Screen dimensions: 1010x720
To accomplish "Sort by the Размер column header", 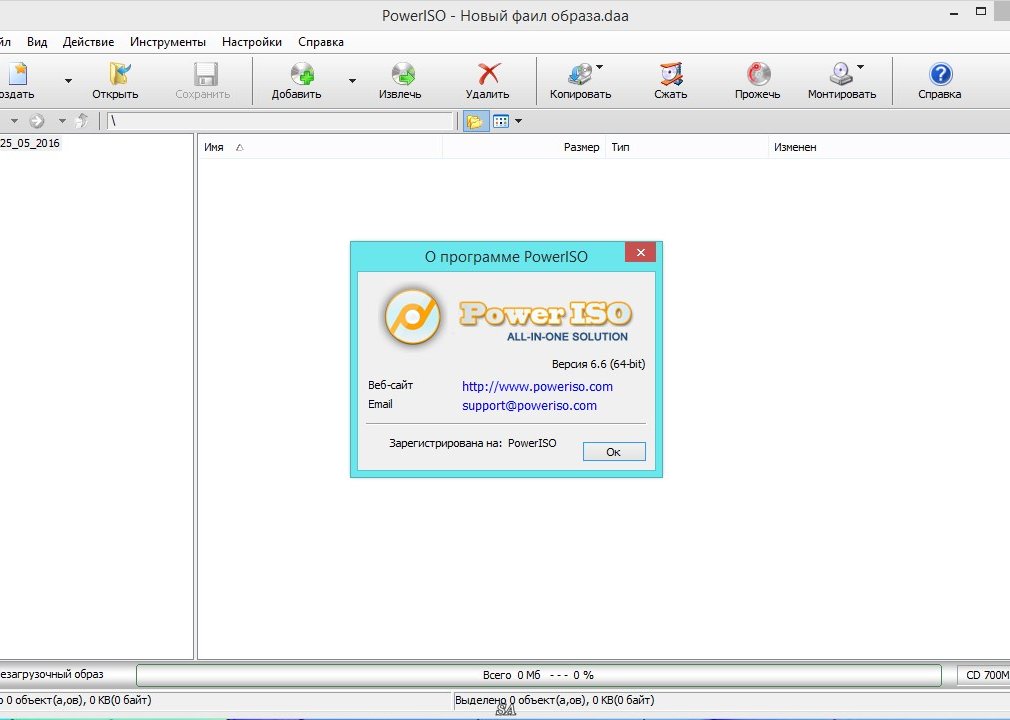I will point(524,147).
